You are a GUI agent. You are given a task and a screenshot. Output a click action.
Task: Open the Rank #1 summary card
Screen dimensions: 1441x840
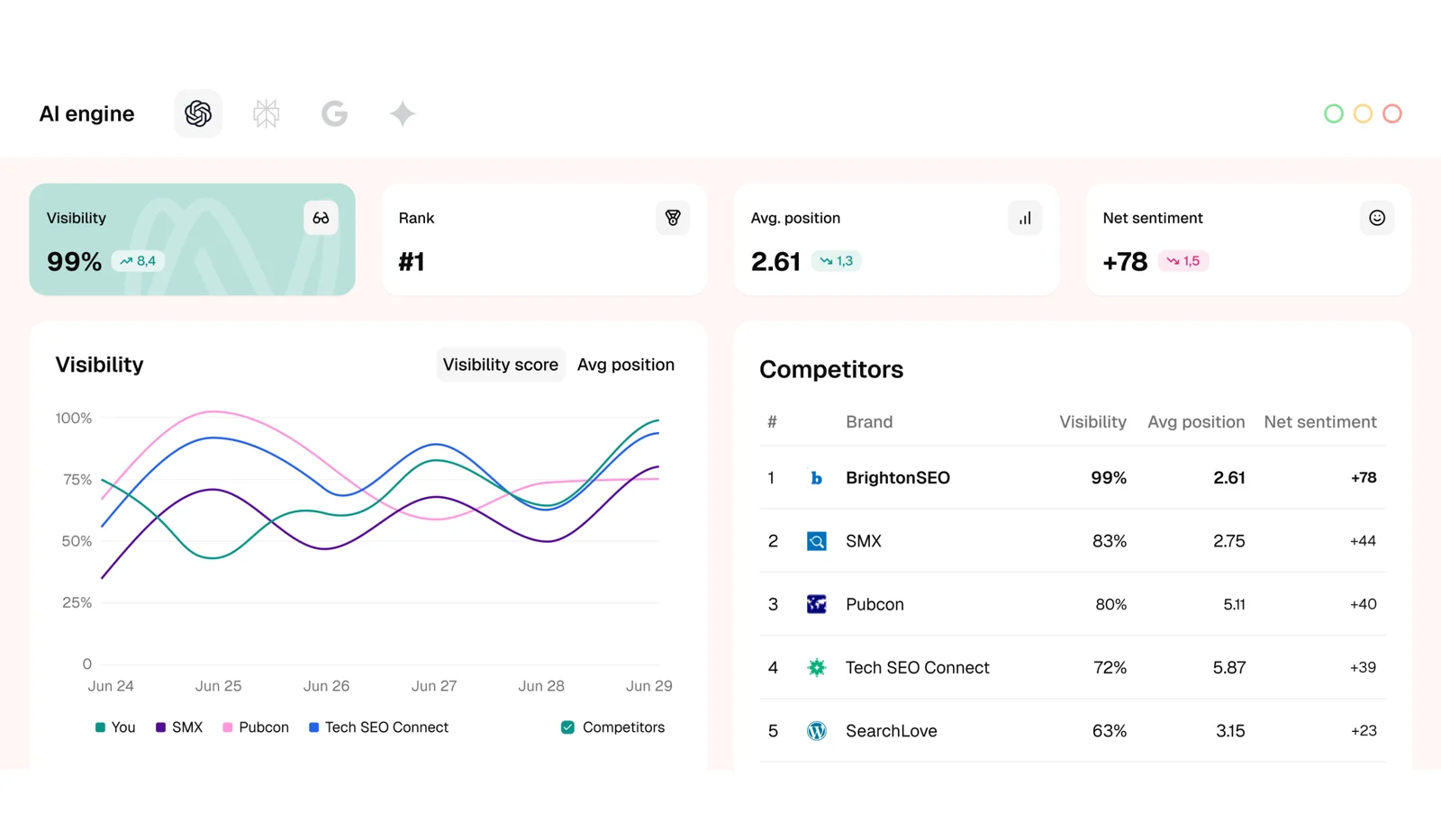544,239
